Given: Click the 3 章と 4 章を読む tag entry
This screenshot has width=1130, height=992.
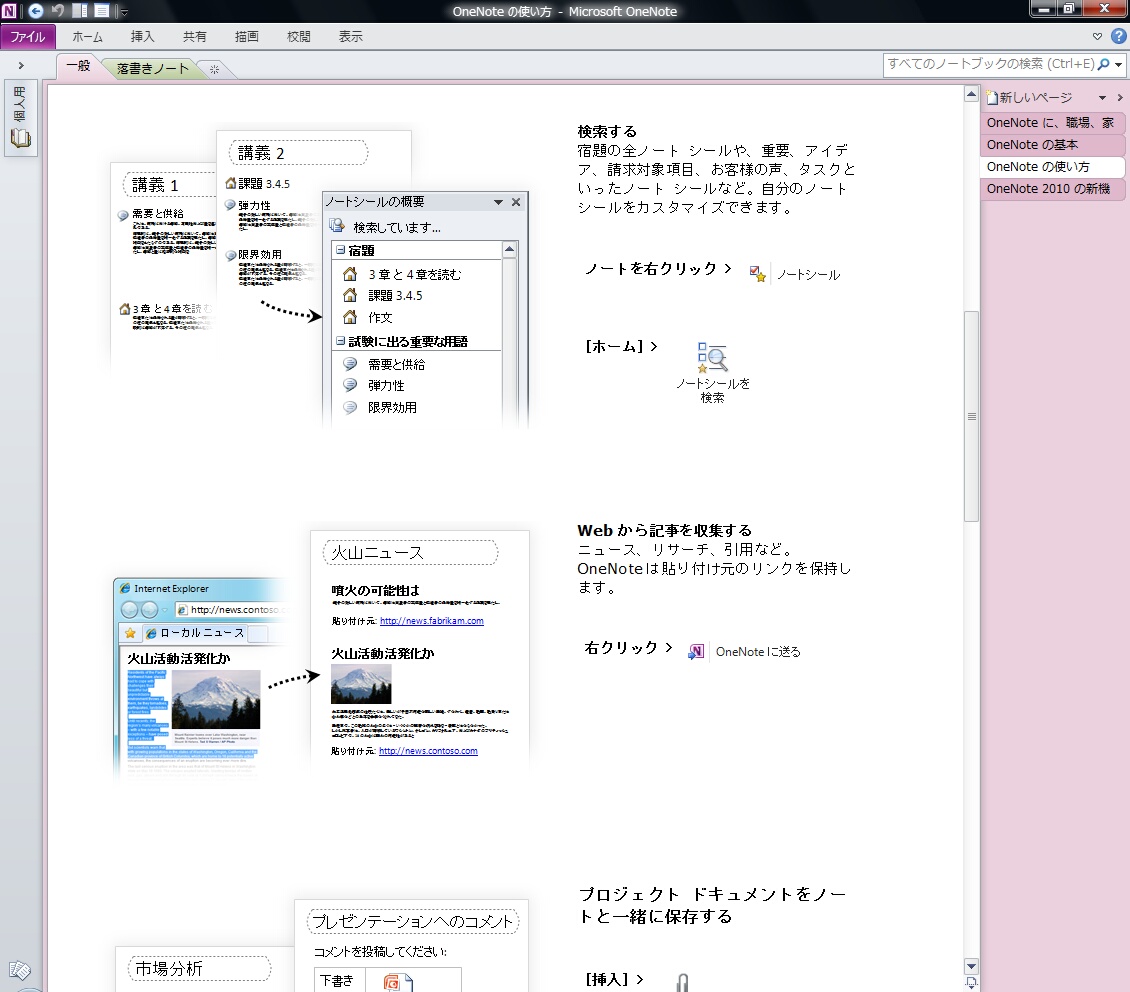Looking at the screenshot, I should pos(414,274).
